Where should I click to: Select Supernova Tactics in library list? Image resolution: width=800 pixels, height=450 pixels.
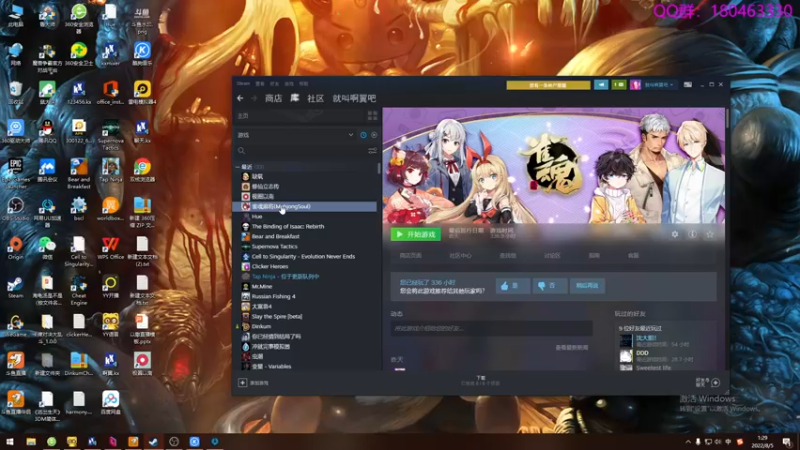point(305,246)
